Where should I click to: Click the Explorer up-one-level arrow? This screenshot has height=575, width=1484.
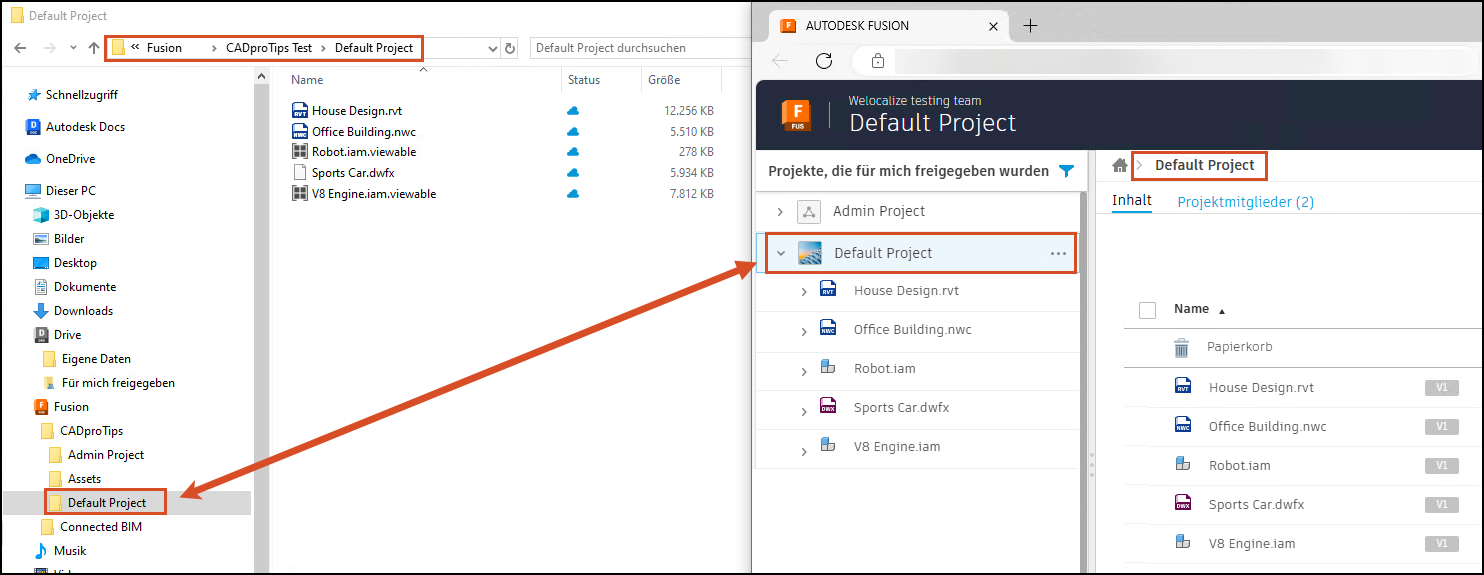tap(94, 48)
